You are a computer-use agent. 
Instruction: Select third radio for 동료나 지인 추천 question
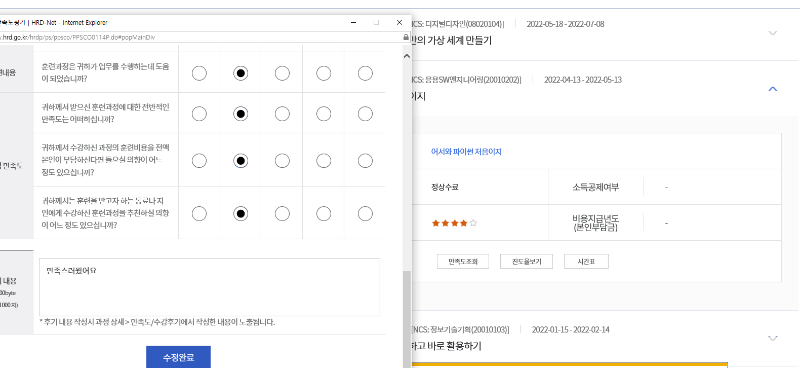(282, 213)
